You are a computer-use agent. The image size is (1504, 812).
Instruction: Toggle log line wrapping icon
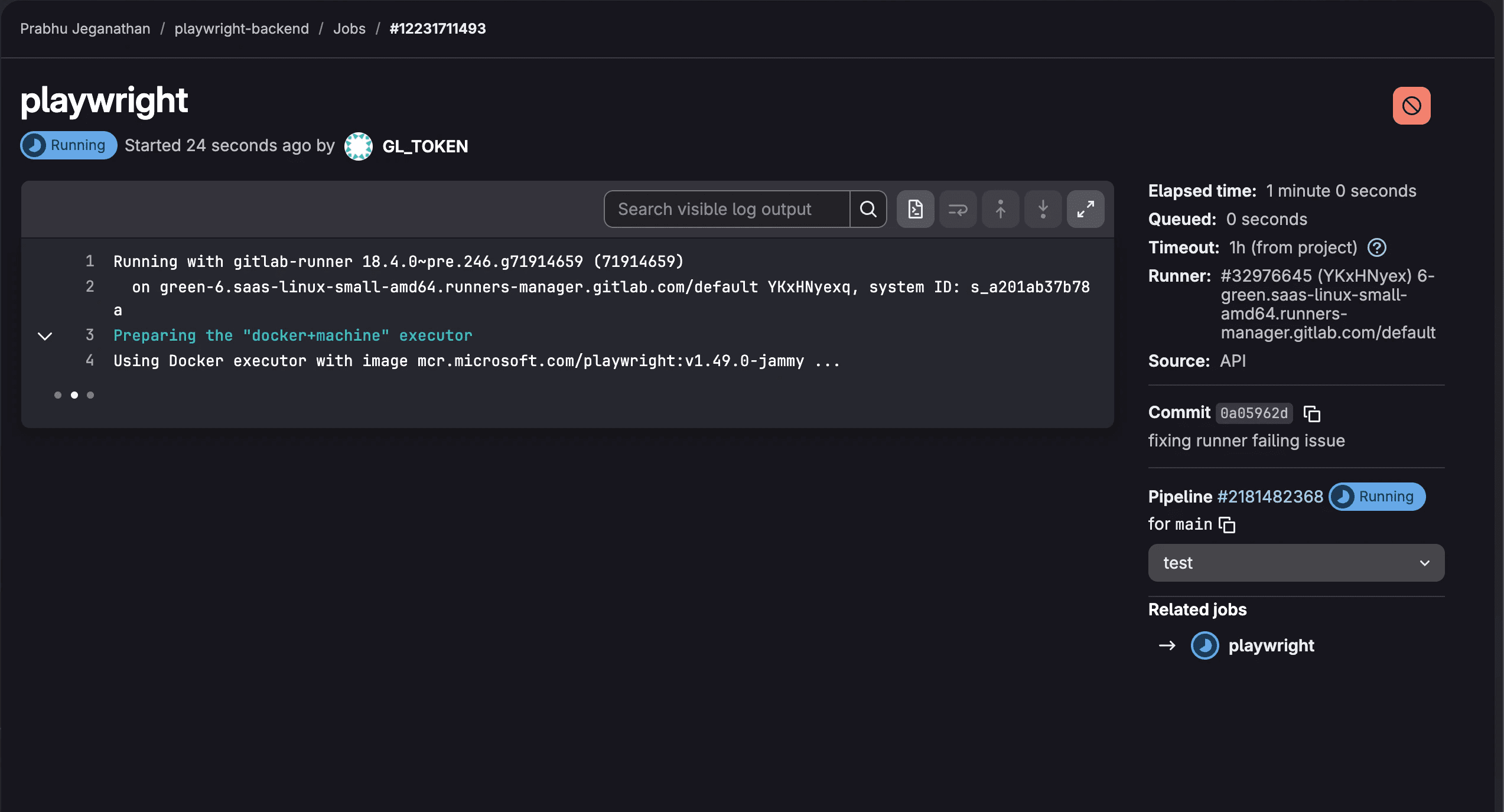click(x=958, y=209)
